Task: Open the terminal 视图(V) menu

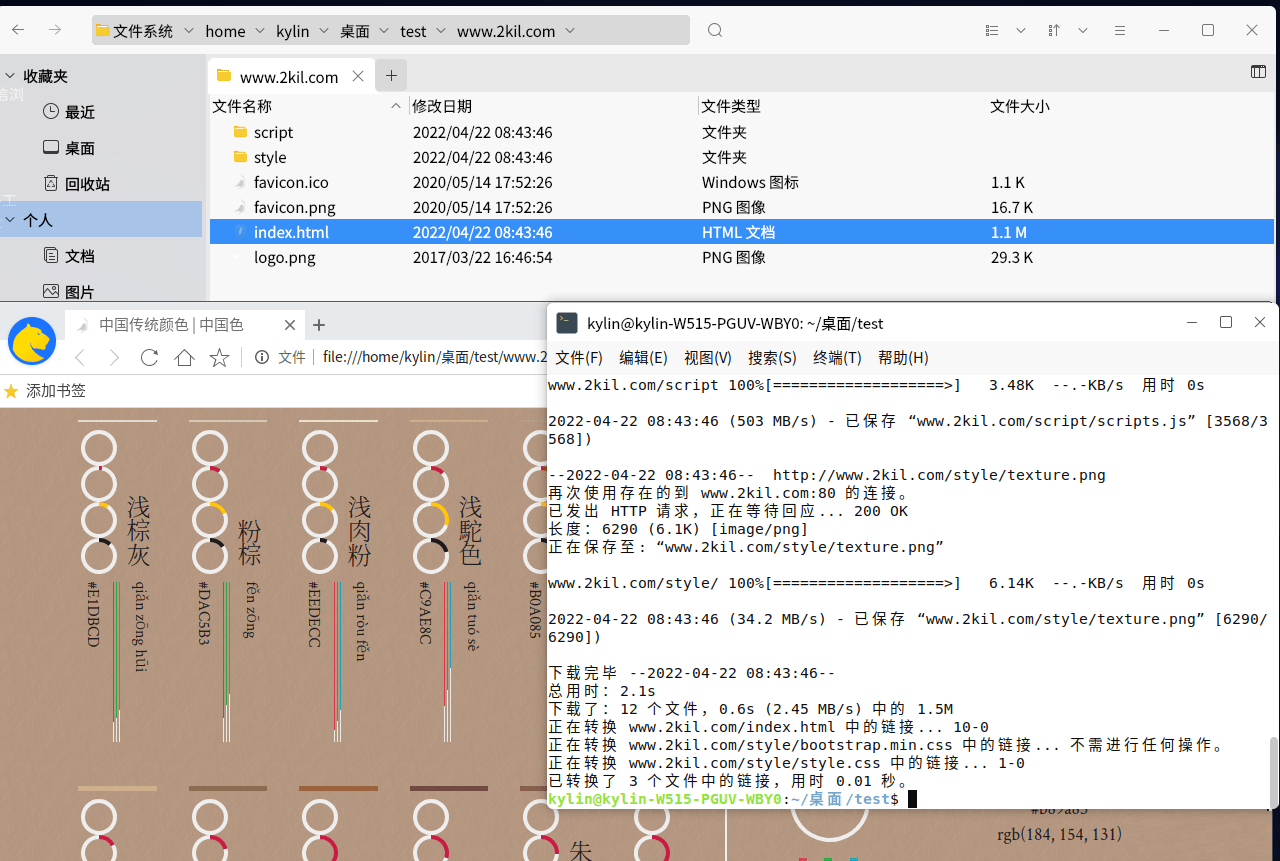Action: click(708, 357)
